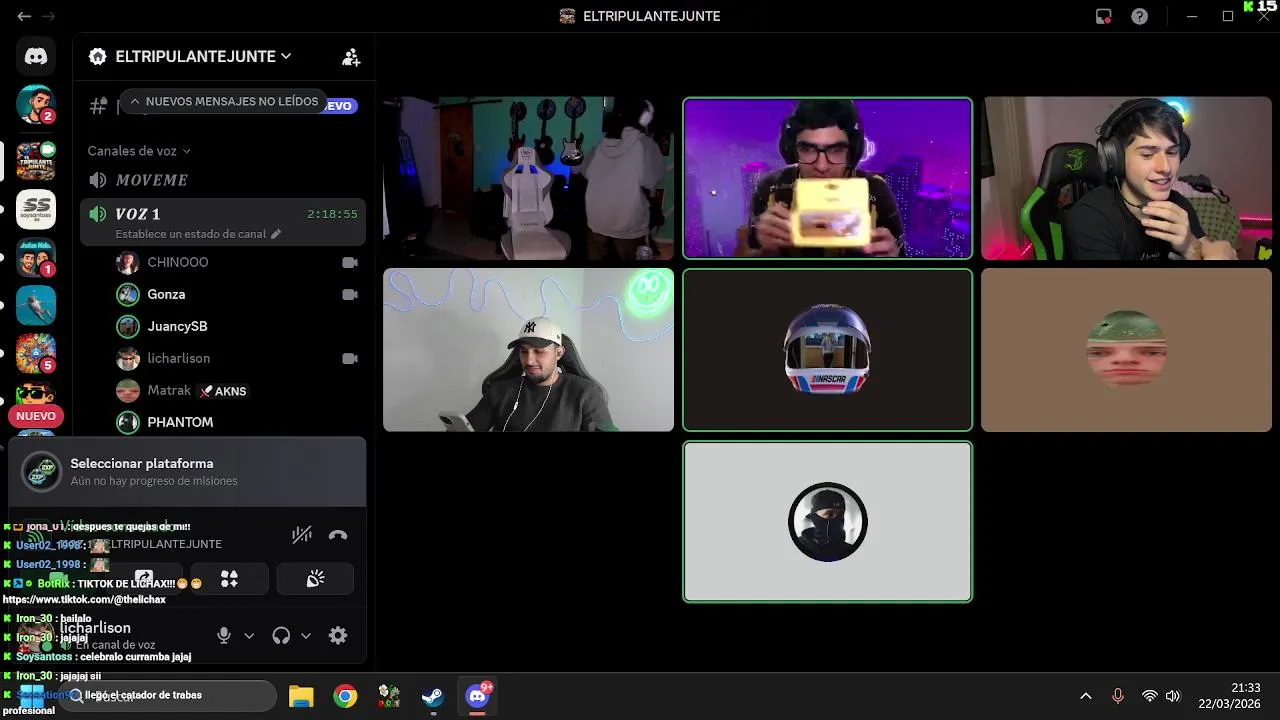1280x720 pixels.
Task: Toggle headphones deafen
Action: (x=281, y=635)
